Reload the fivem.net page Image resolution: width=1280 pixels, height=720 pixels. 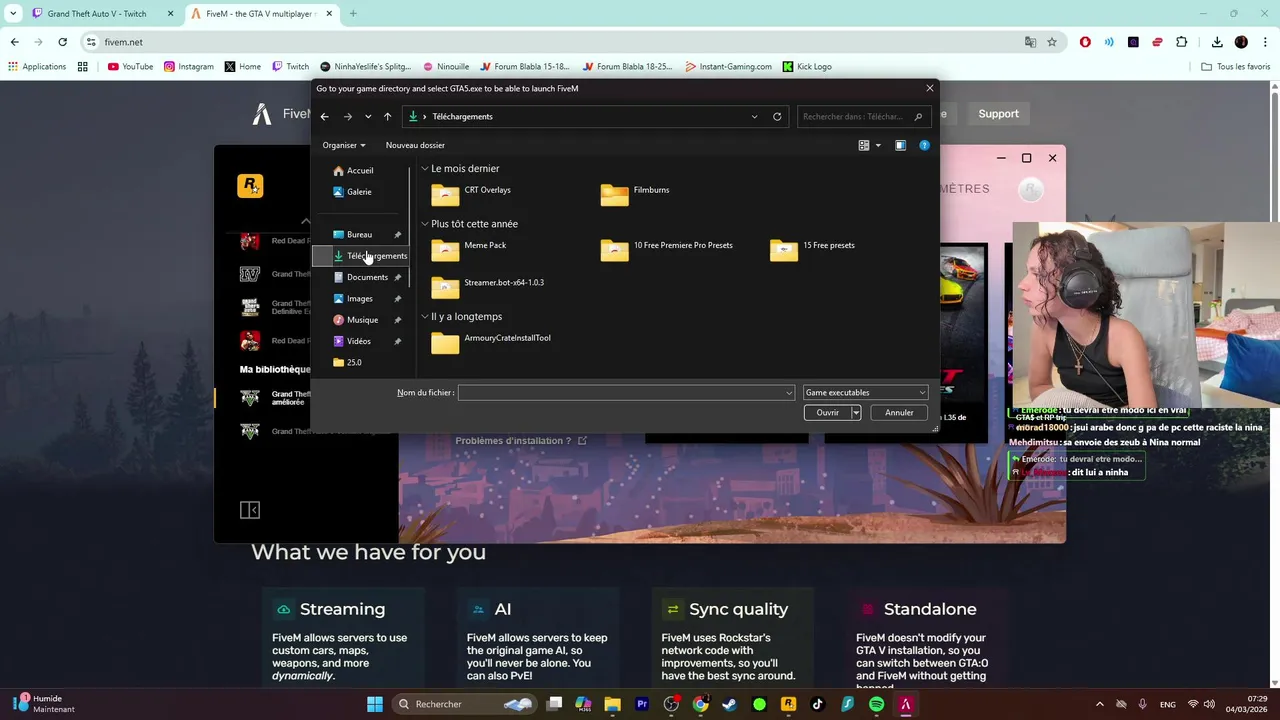click(x=62, y=42)
